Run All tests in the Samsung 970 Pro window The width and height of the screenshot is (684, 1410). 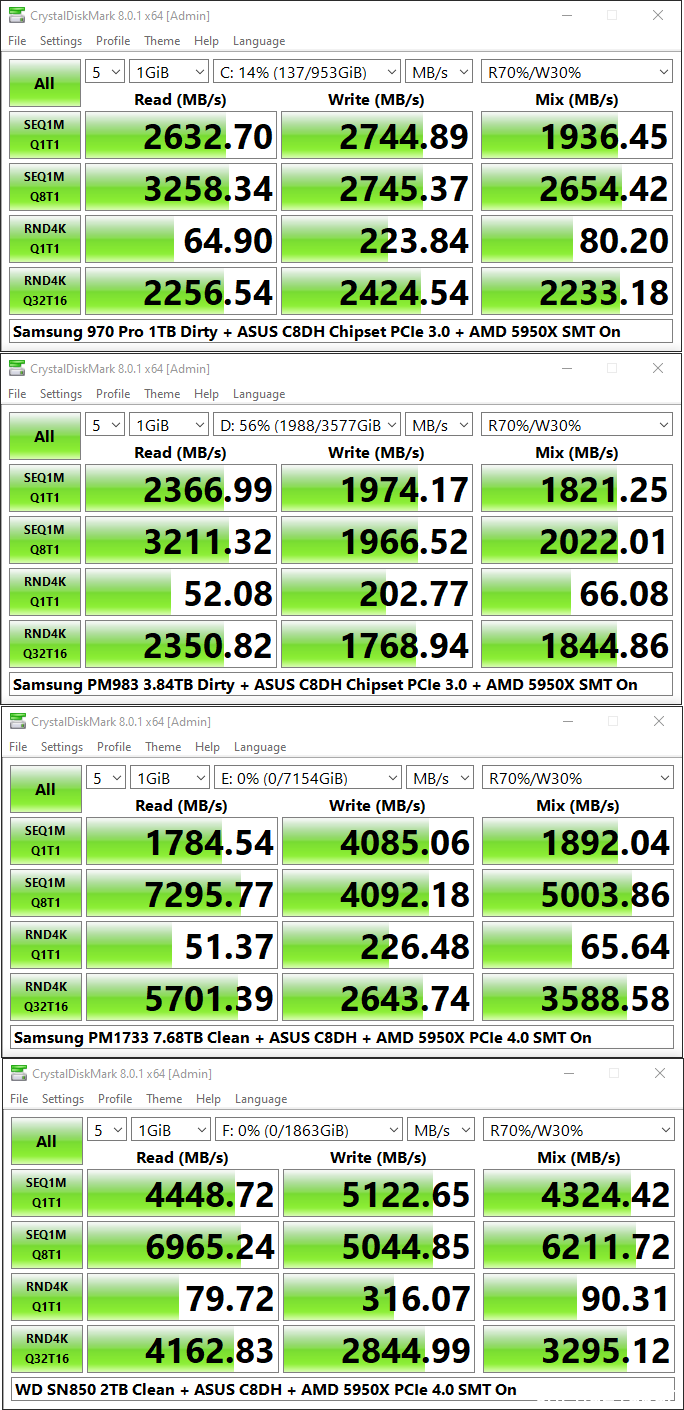tap(45, 83)
